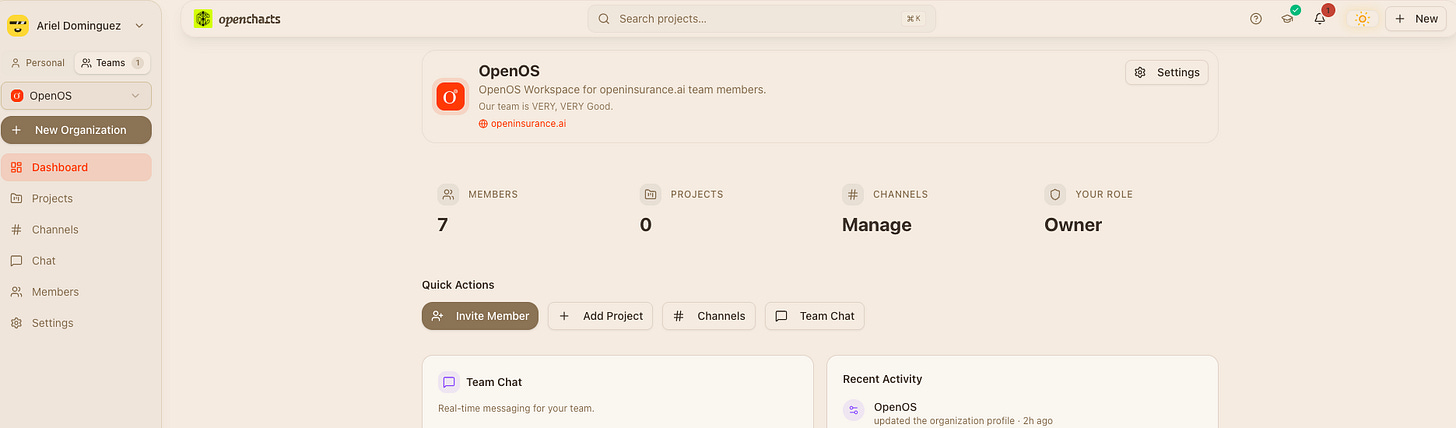The width and height of the screenshot is (1456, 428).
Task: Click the Invite Member button
Action: [x=480, y=316]
